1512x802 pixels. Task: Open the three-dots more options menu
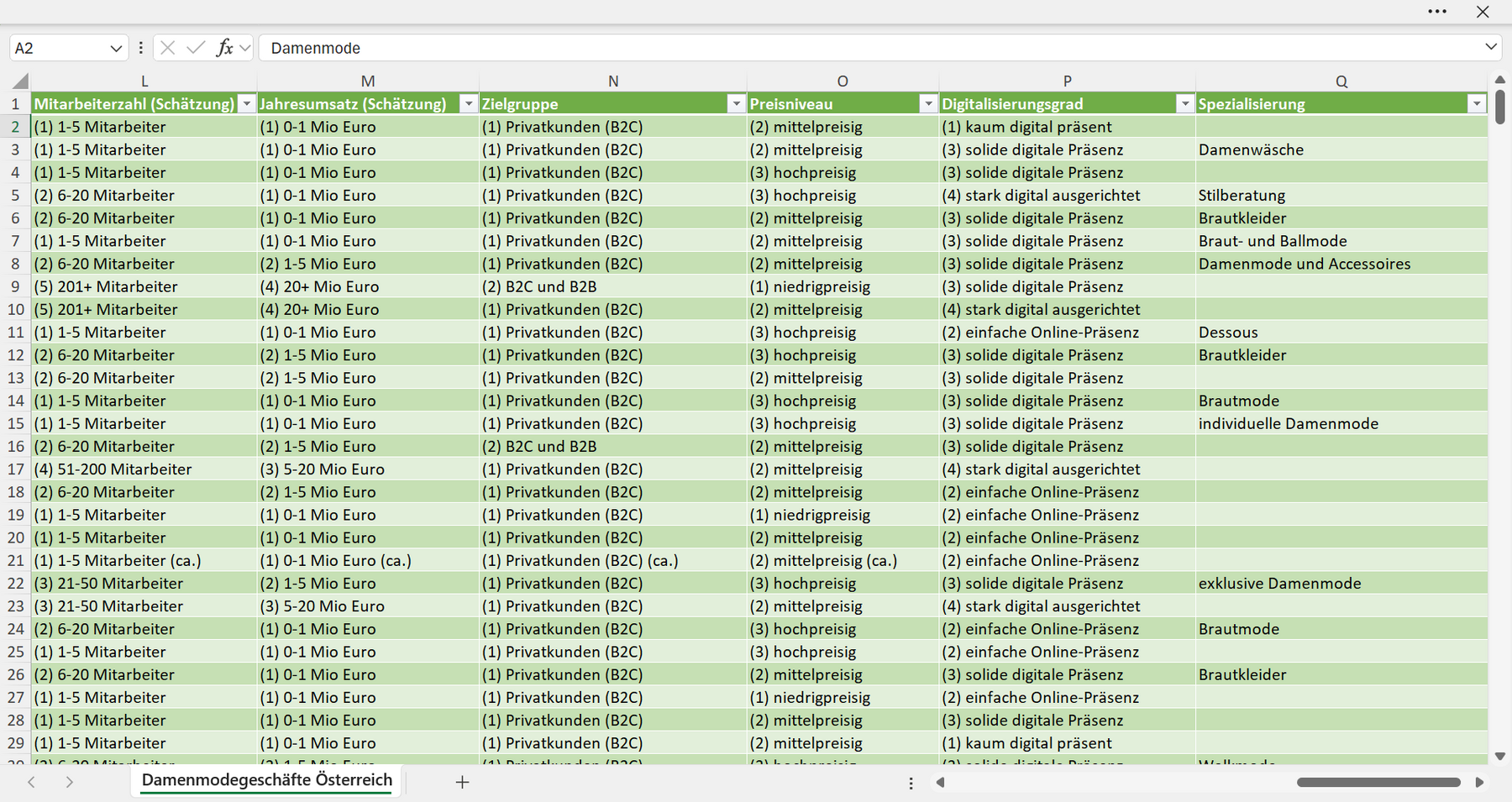[1437, 12]
